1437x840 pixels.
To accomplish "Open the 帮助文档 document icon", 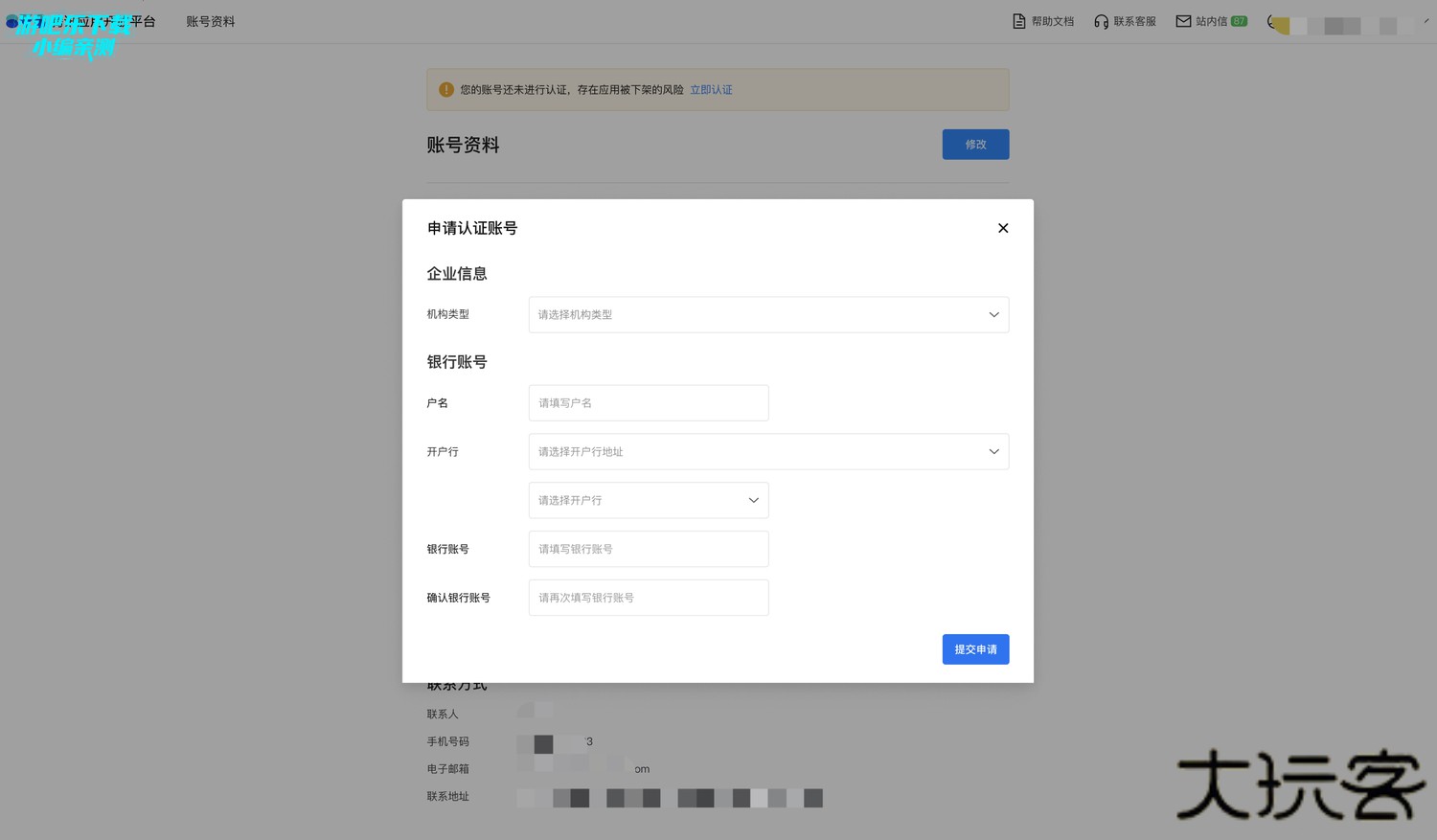I will point(1019,21).
